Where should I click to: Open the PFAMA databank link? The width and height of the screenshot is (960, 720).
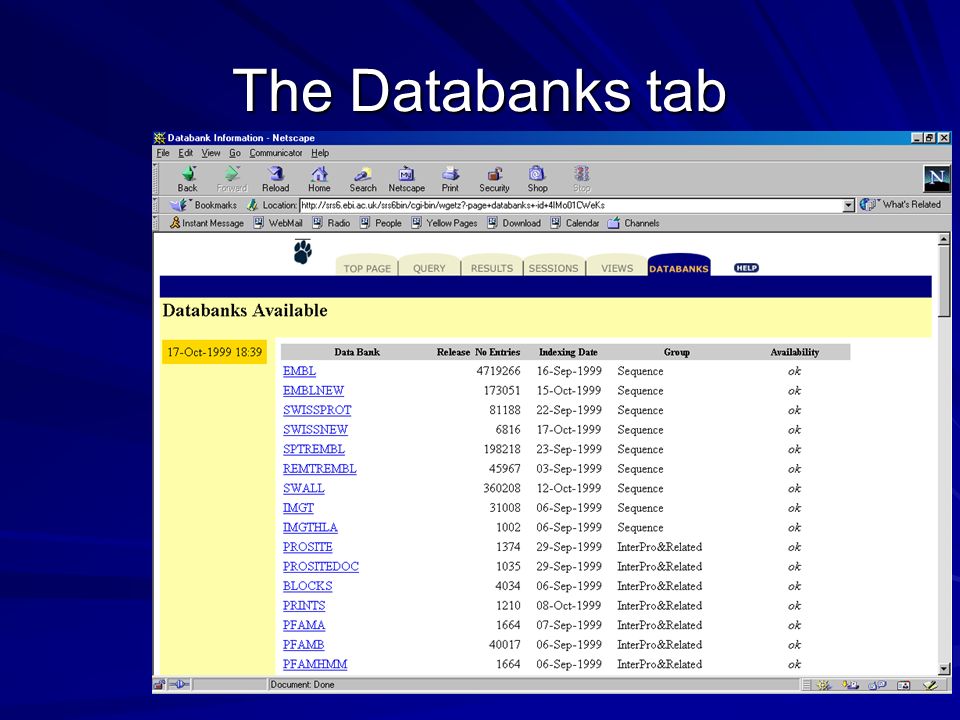coord(304,625)
